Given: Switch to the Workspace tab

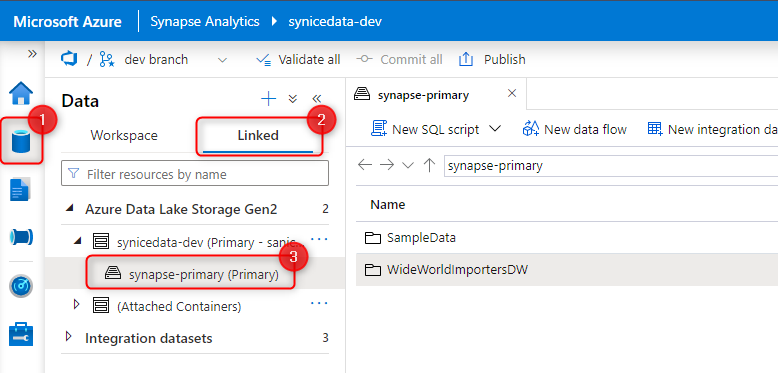Looking at the screenshot, I should pos(124,135).
